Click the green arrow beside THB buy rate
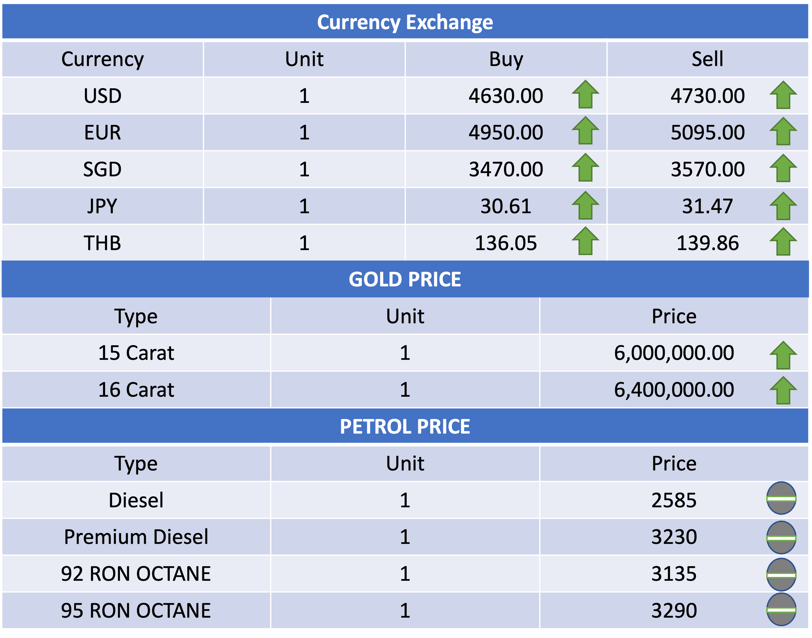The width and height of the screenshot is (812, 638). [585, 242]
